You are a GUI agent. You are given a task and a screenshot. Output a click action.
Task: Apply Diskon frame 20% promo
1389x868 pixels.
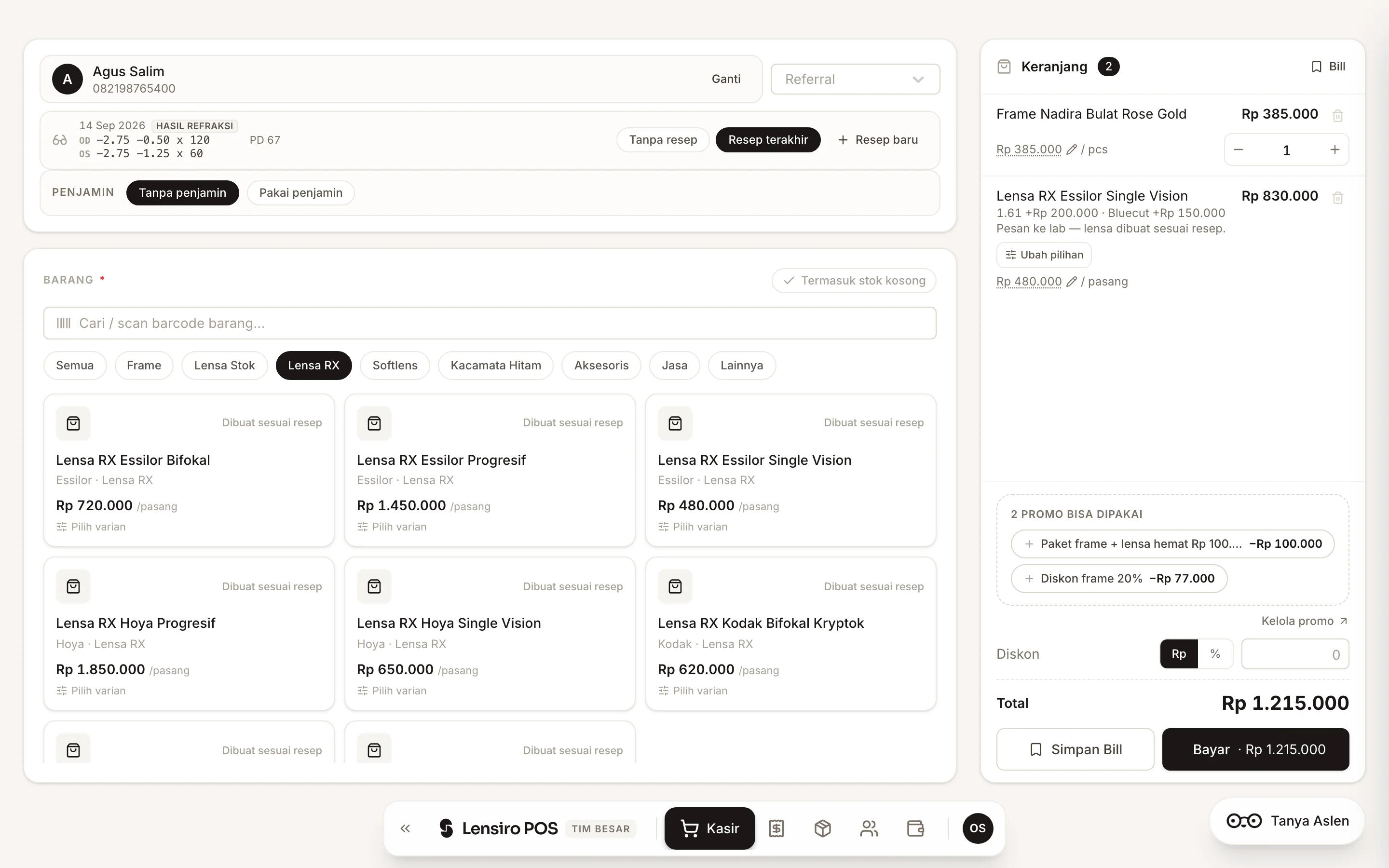pyautogui.click(x=1119, y=579)
